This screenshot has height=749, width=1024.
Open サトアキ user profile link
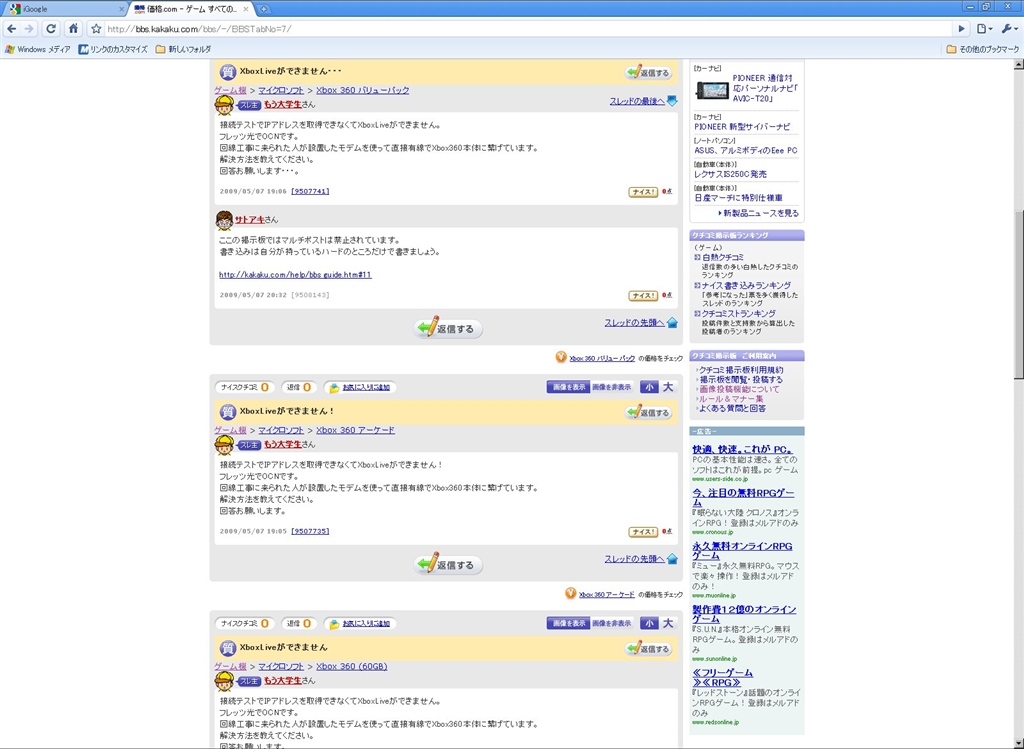click(x=250, y=220)
